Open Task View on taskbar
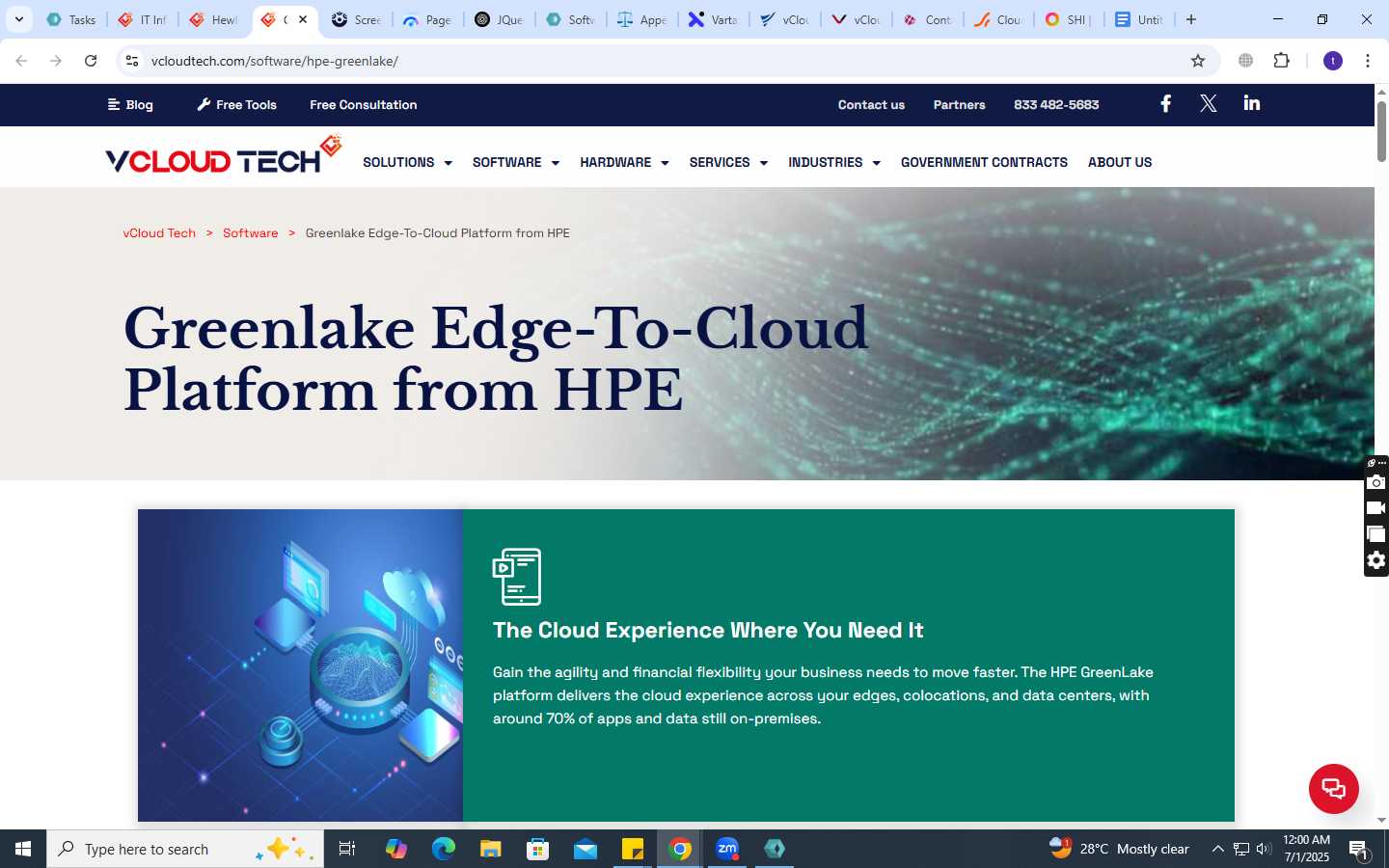1389x868 pixels. tap(347, 849)
